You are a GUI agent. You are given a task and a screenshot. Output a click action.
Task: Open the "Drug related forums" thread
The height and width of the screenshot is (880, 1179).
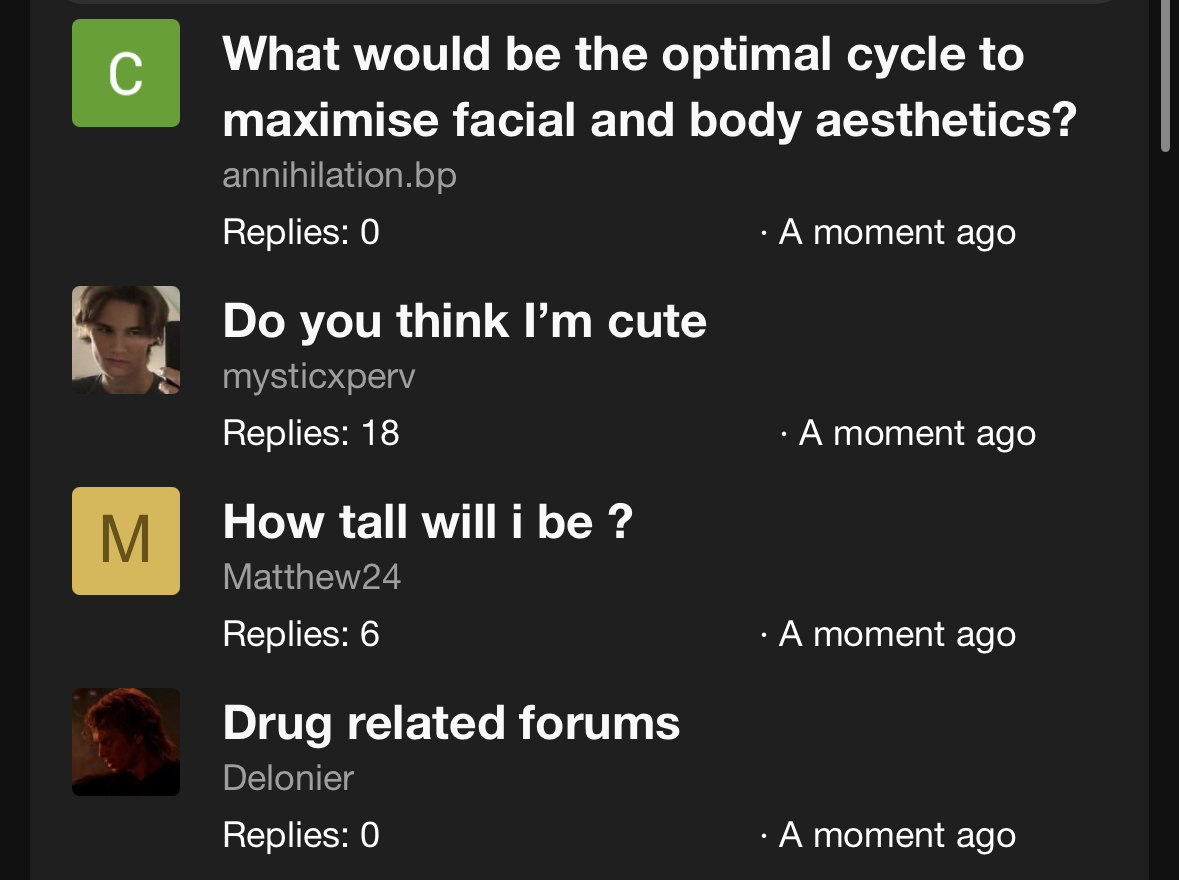pyautogui.click(x=451, y=722)
